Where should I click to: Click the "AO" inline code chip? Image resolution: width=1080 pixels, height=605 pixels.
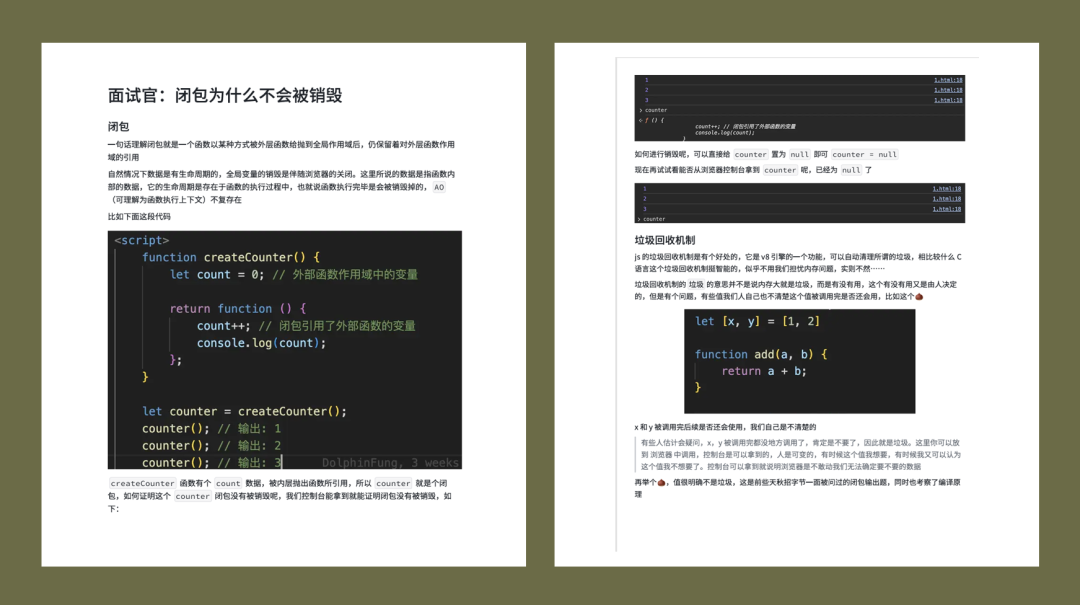tap(439, 187)
